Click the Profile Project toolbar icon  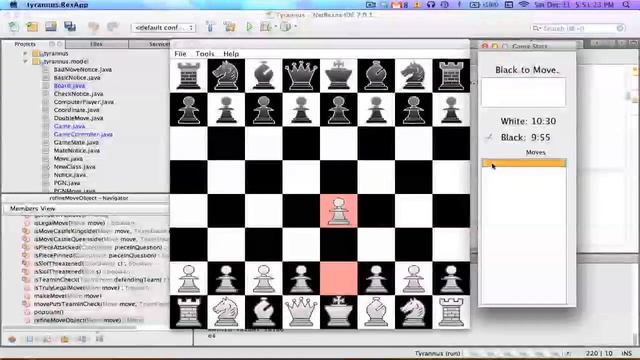coord(285,27)
